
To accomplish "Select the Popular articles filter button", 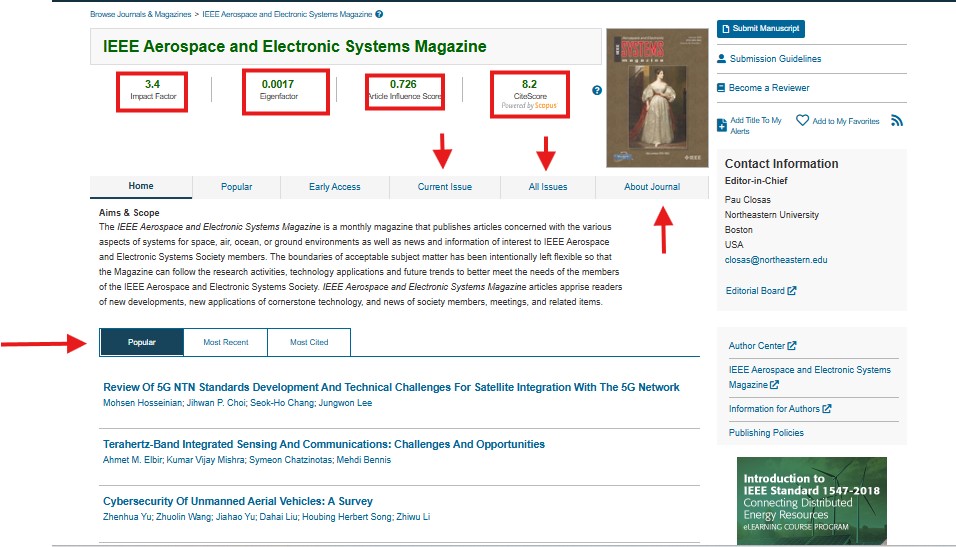I will [x=141, y=342].
